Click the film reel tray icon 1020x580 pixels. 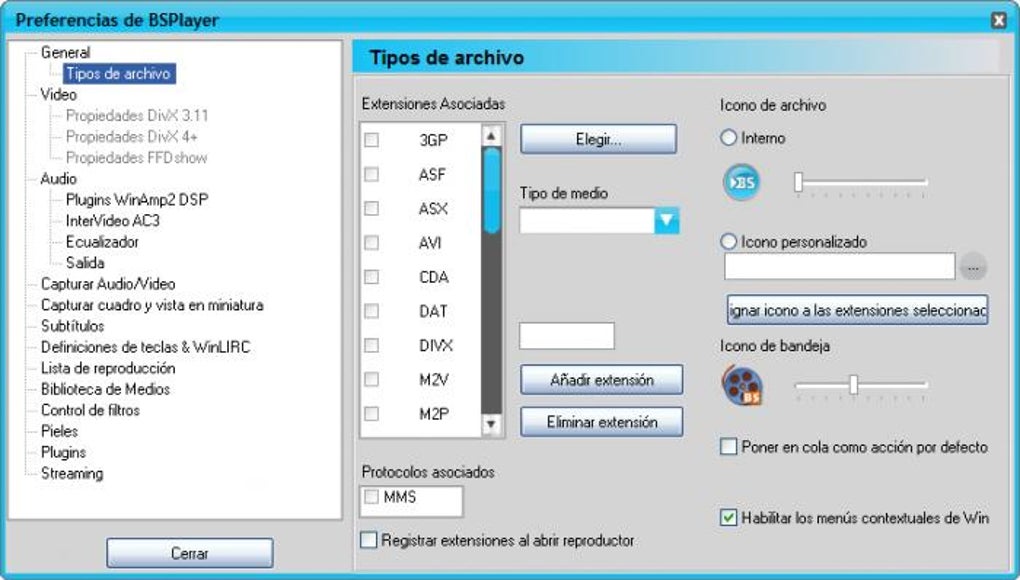742,385
